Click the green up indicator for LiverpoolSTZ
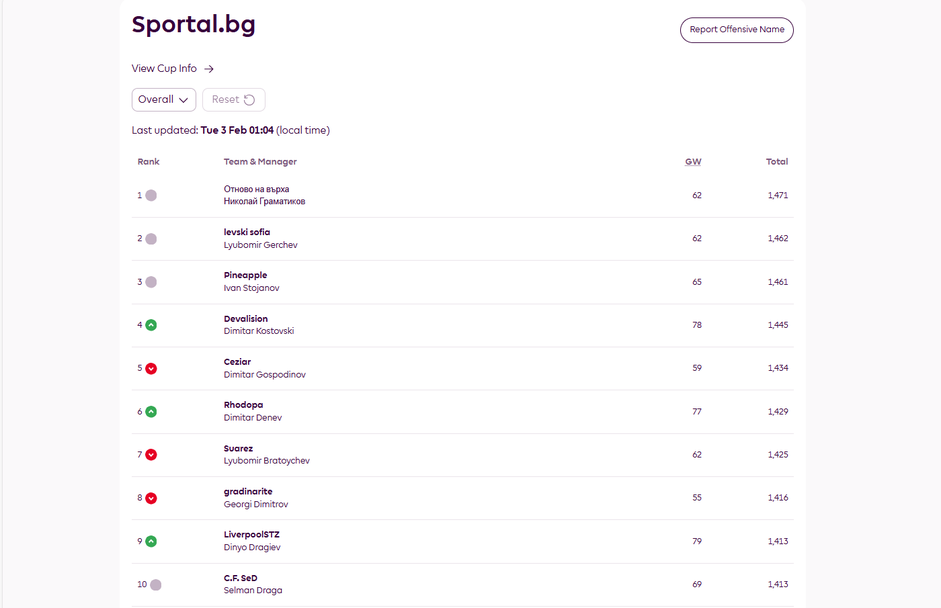The width and height of the screenshot is (941, 608). pyautogui.click(x=151, y=541)
